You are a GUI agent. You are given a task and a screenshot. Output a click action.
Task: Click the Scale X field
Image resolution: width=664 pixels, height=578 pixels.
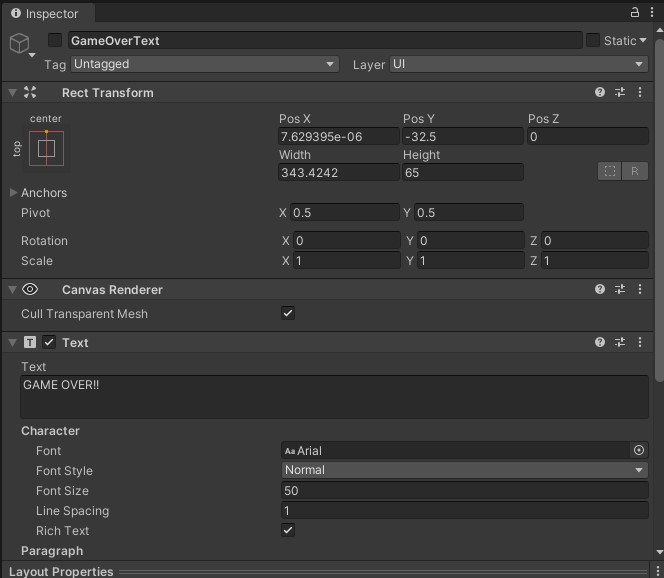click(x=347, y=260)
